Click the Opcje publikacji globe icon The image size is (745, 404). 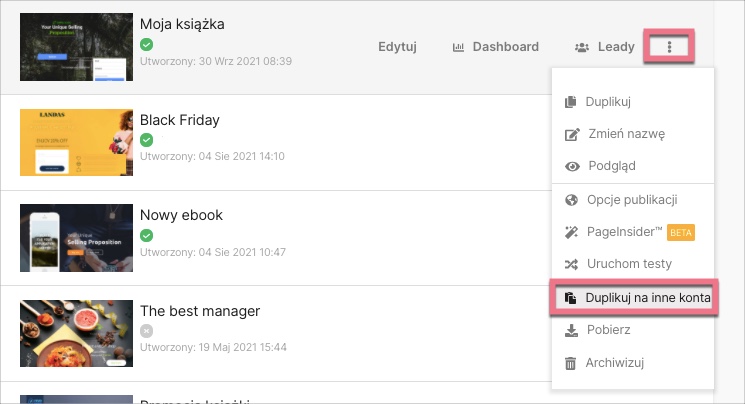(x=571, y=199)
